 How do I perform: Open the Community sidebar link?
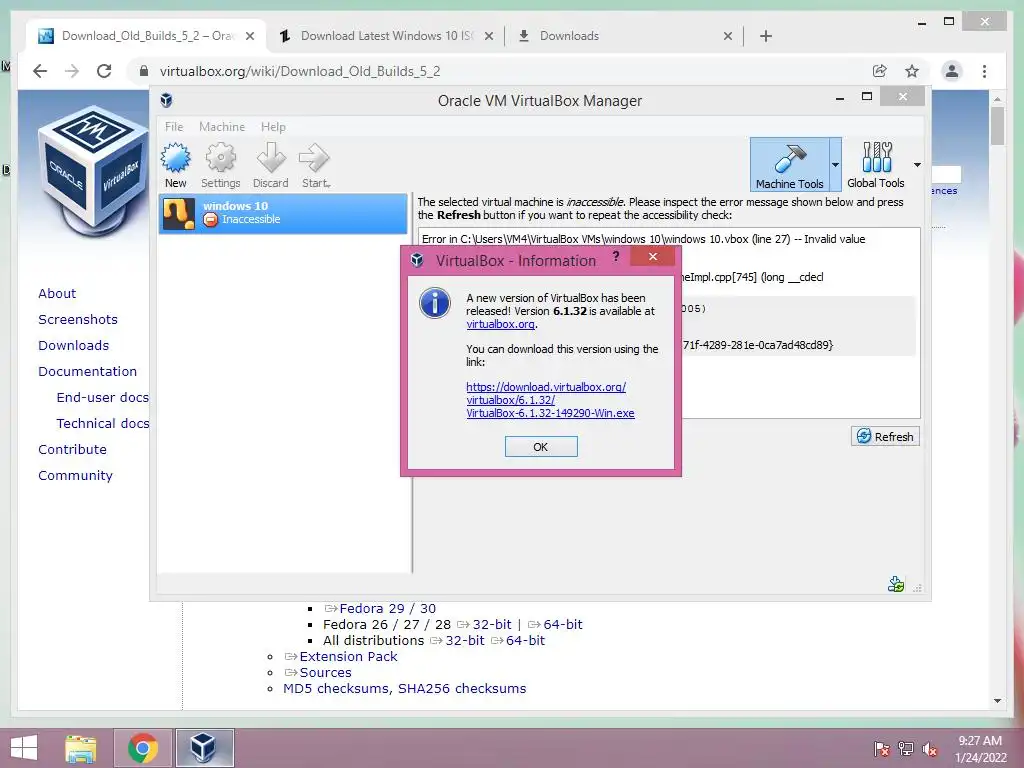(x=75, y=476)
